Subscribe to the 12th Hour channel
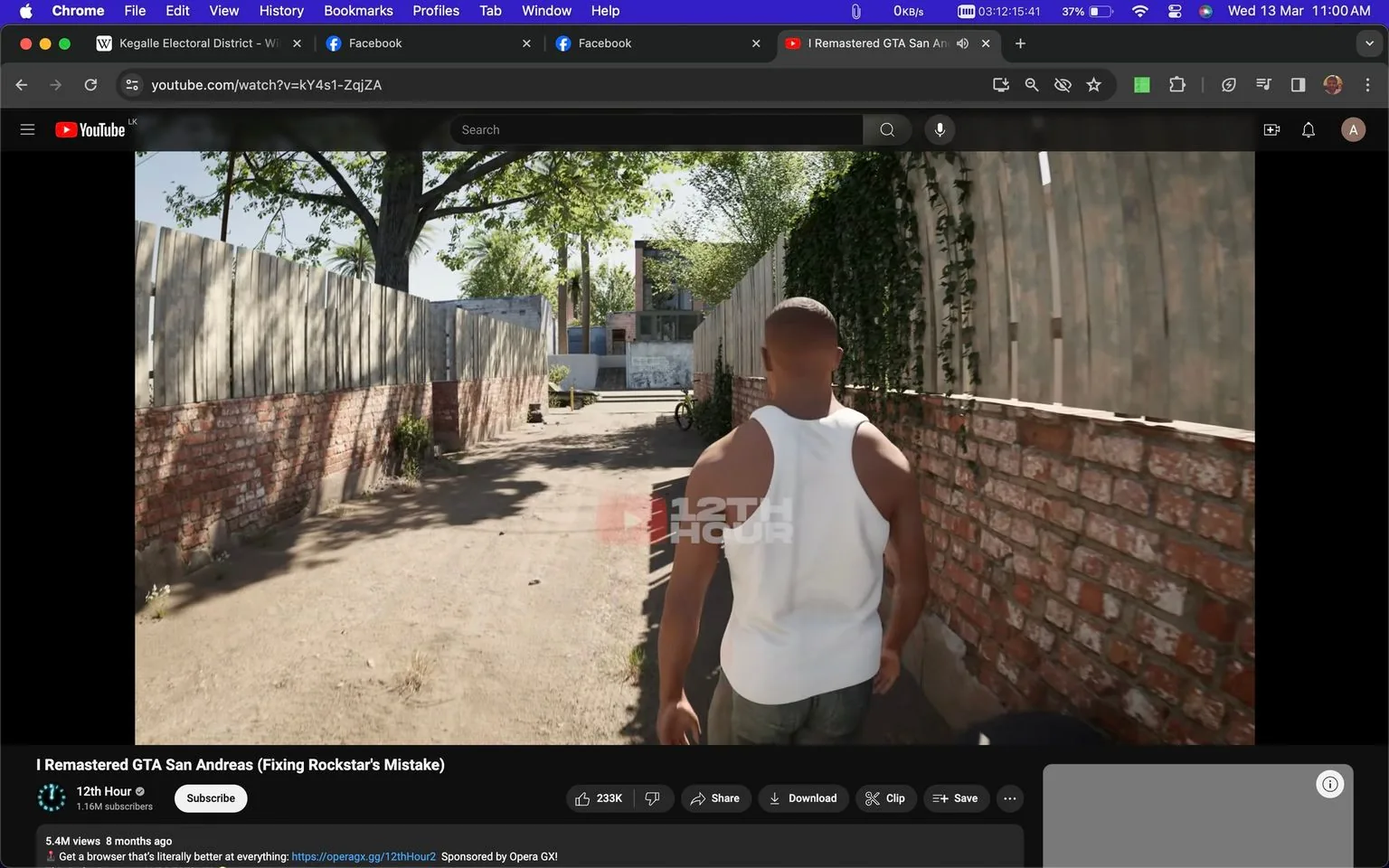1389x868 pixels. (x=210, y=798)
